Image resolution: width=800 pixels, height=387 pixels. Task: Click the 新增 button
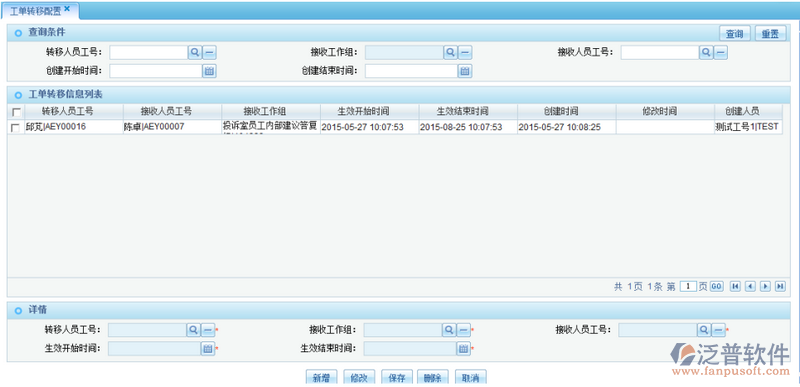321,378
